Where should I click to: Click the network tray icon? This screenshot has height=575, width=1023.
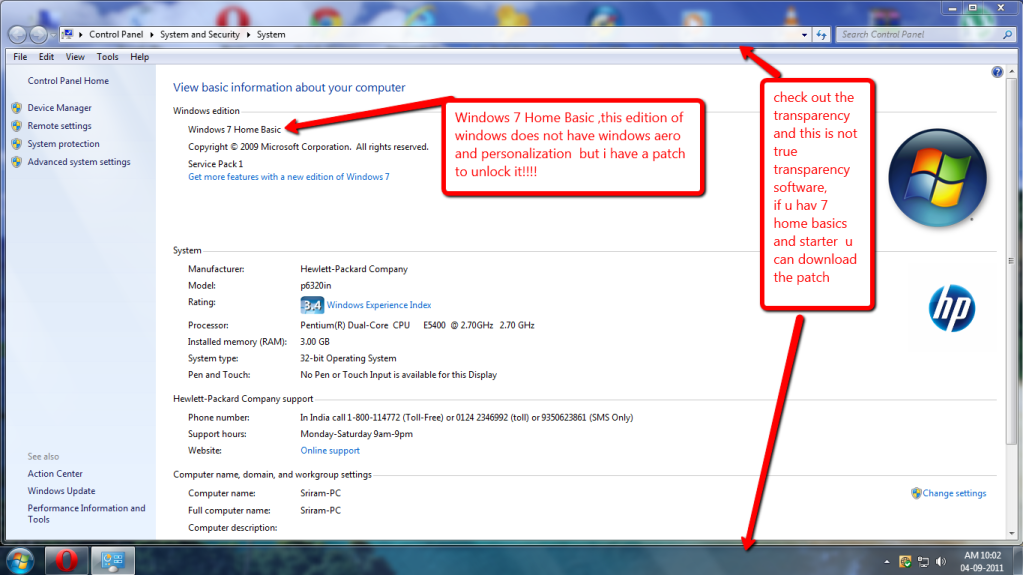point(923,561)
